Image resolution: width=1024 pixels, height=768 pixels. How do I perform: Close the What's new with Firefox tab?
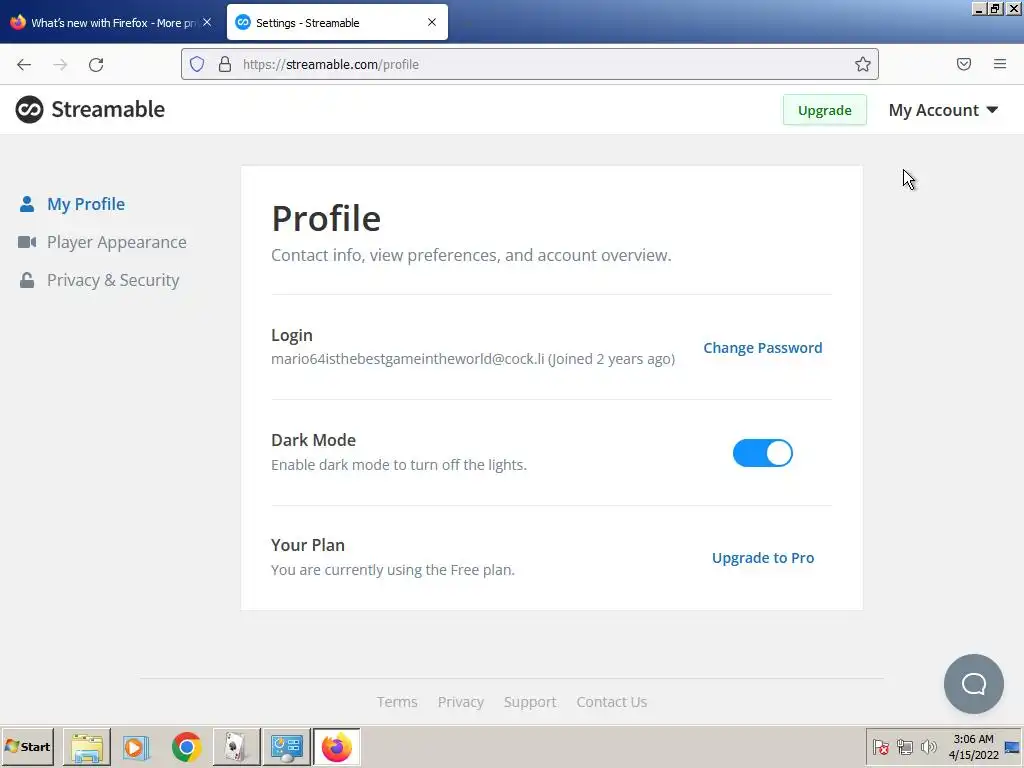coord(207,22)
